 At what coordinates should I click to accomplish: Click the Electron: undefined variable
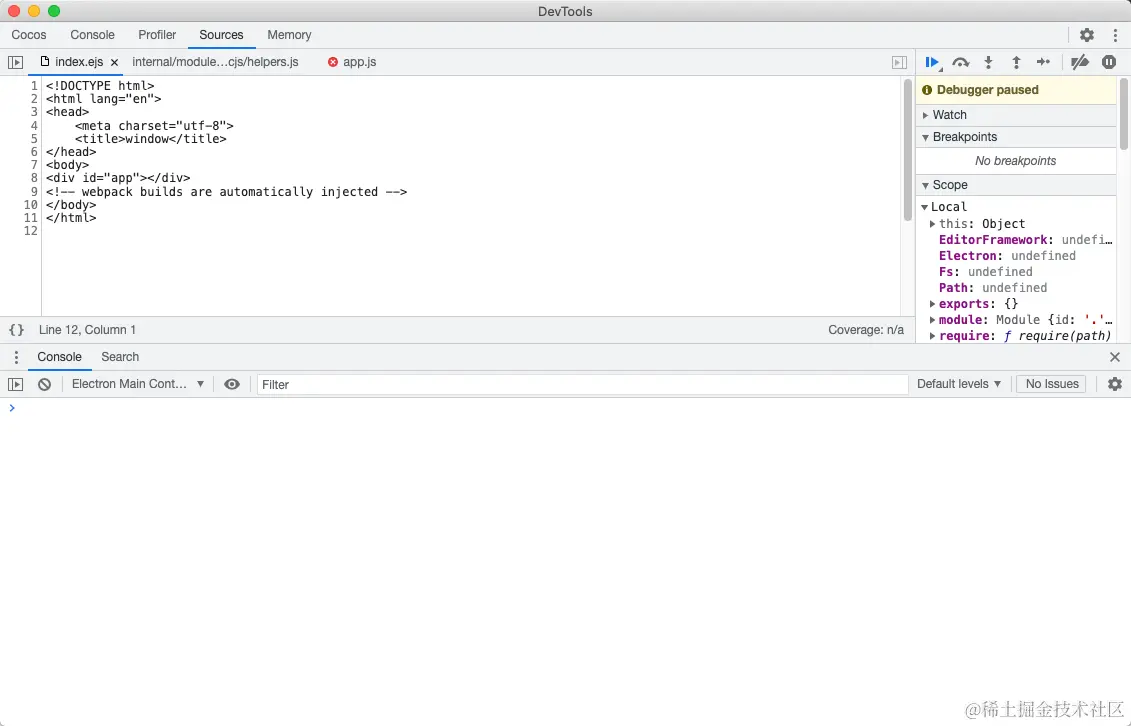tap(1007, 255)
